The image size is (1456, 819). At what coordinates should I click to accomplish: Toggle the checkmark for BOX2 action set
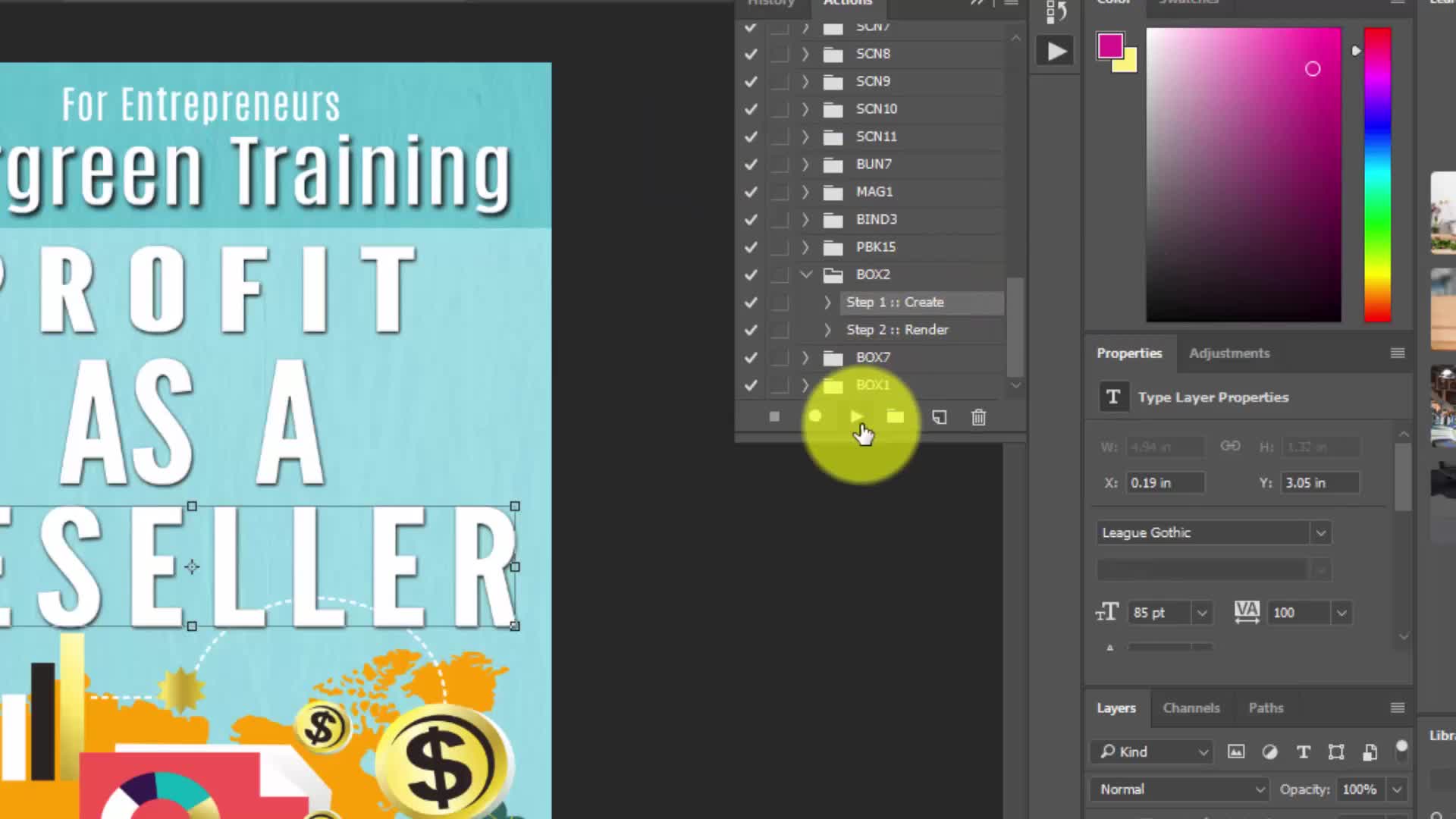751,275
